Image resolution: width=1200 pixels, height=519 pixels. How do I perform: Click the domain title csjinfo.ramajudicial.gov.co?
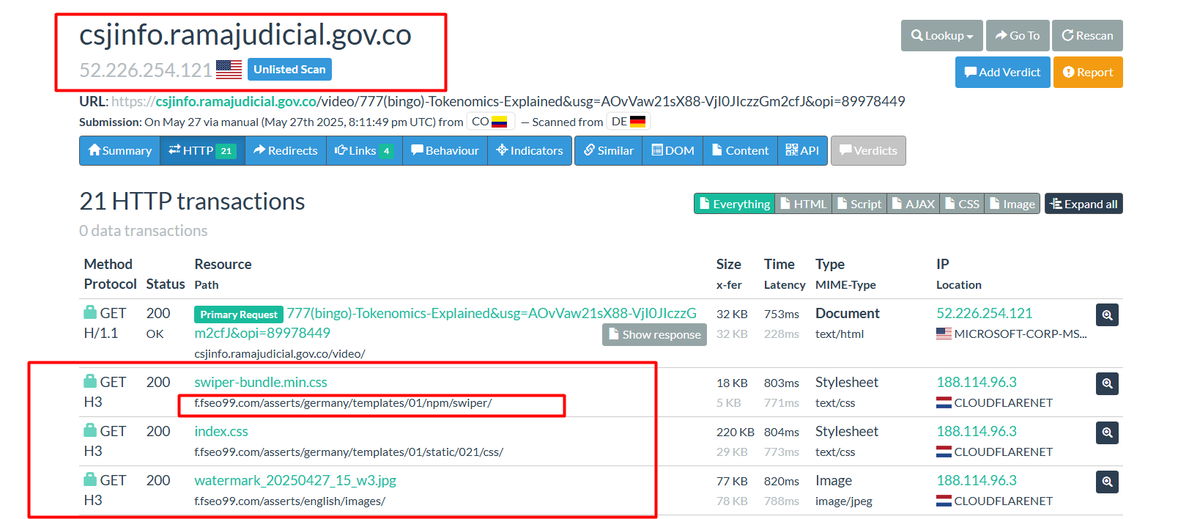coord(245,35)
